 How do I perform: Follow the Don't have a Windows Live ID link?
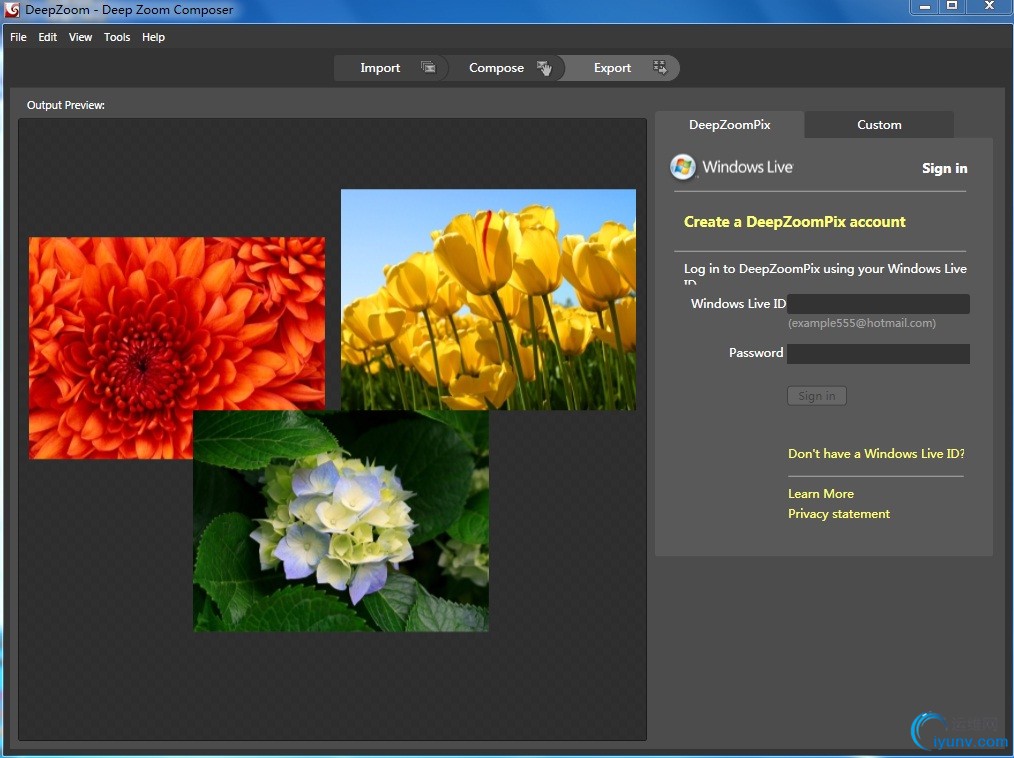pyautogui.click(x=876, y=454)
